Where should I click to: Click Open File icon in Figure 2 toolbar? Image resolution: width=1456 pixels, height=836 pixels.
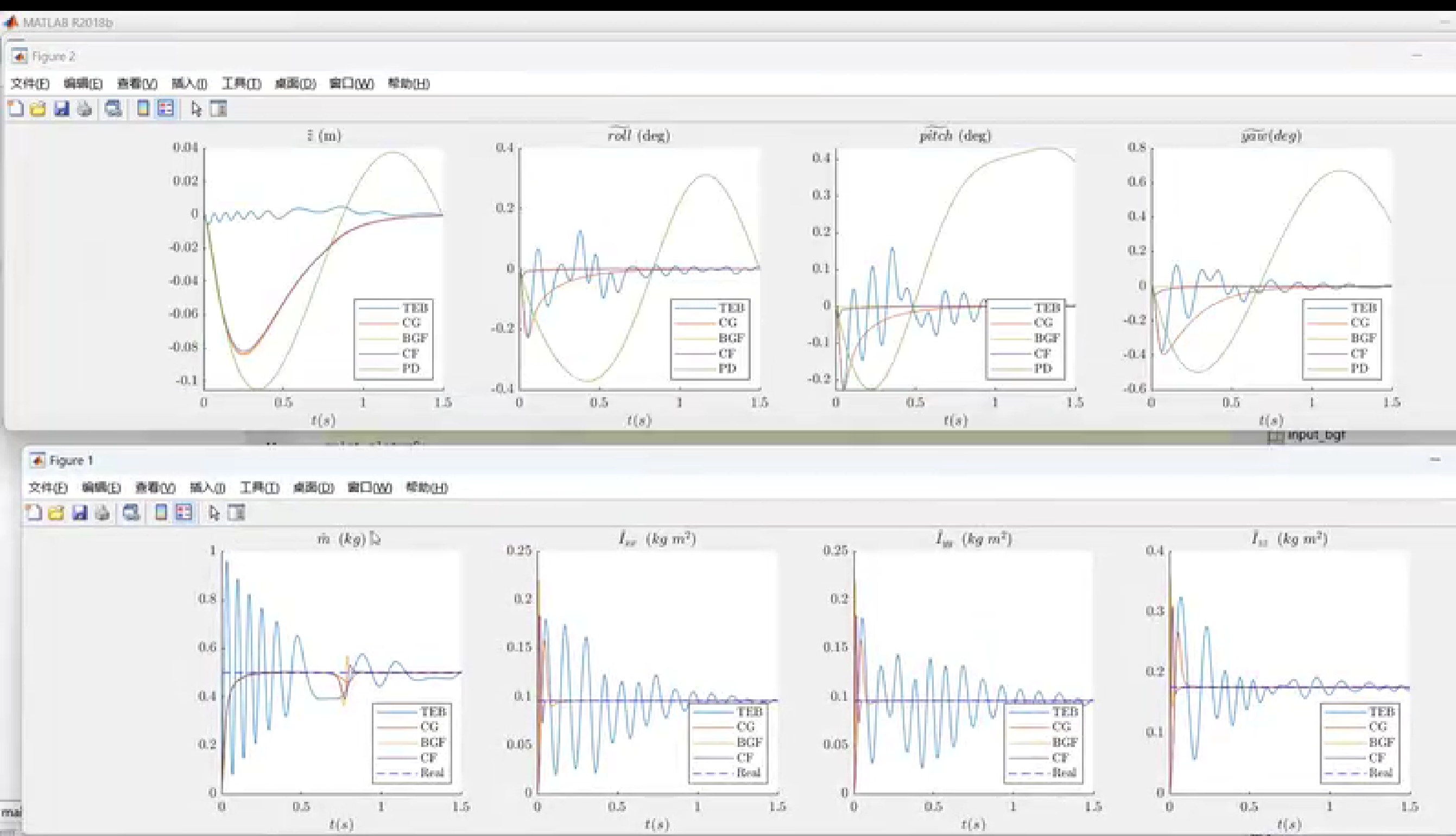point(38,109)
